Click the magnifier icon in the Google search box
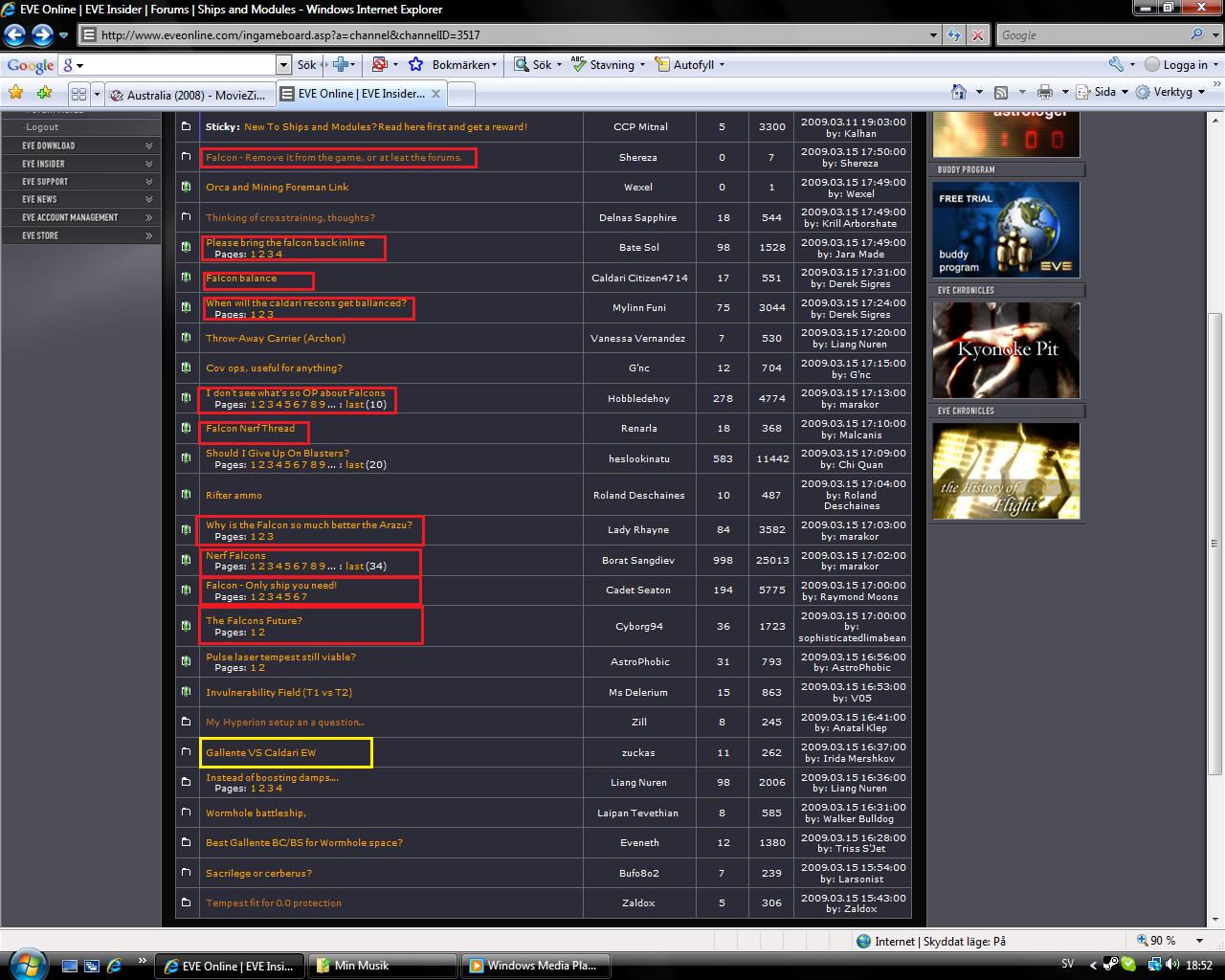The image size is (1225, 980). pyautogui.click(x=1196, y=34)
